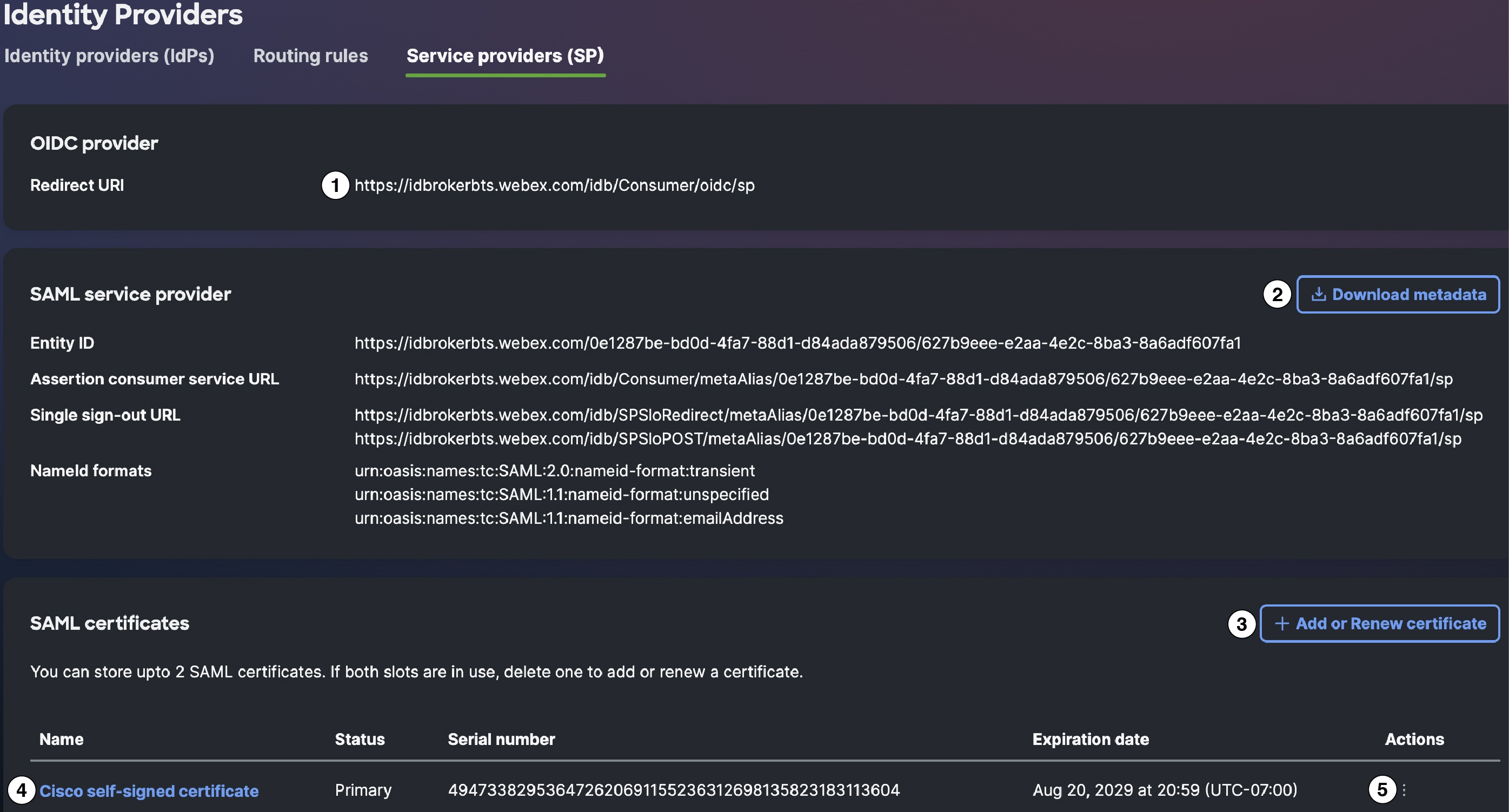The width and height of the screenshot is (1509, 812).
Task: Click the Download metadata button
Action: pos(1398,294)
